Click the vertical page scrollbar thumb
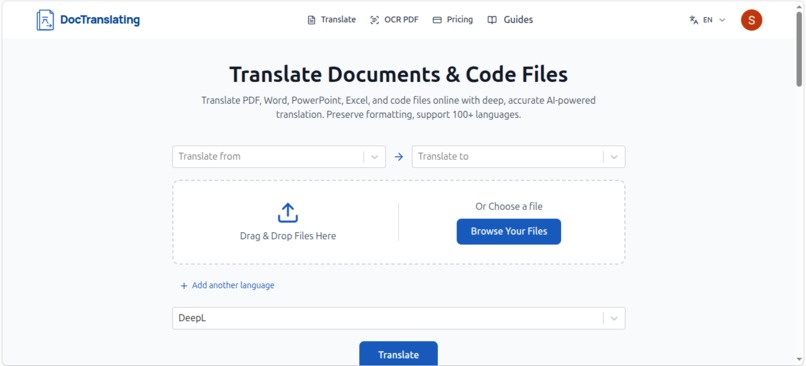Image resolution: width=806 pixels, height=366 pixels. click(799, 48)
